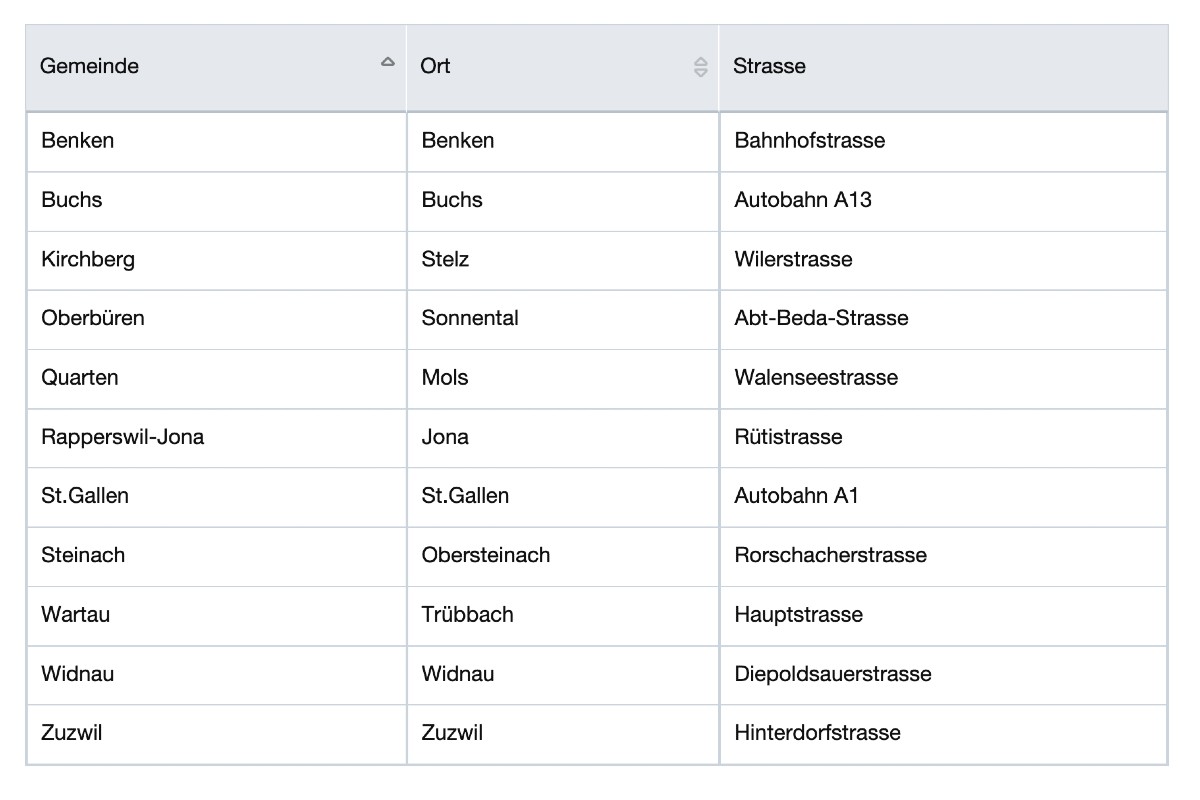Viewport: 1200px width, 800px height.
Task: Select the Mols Ort cell
Action: click(445, 377)
